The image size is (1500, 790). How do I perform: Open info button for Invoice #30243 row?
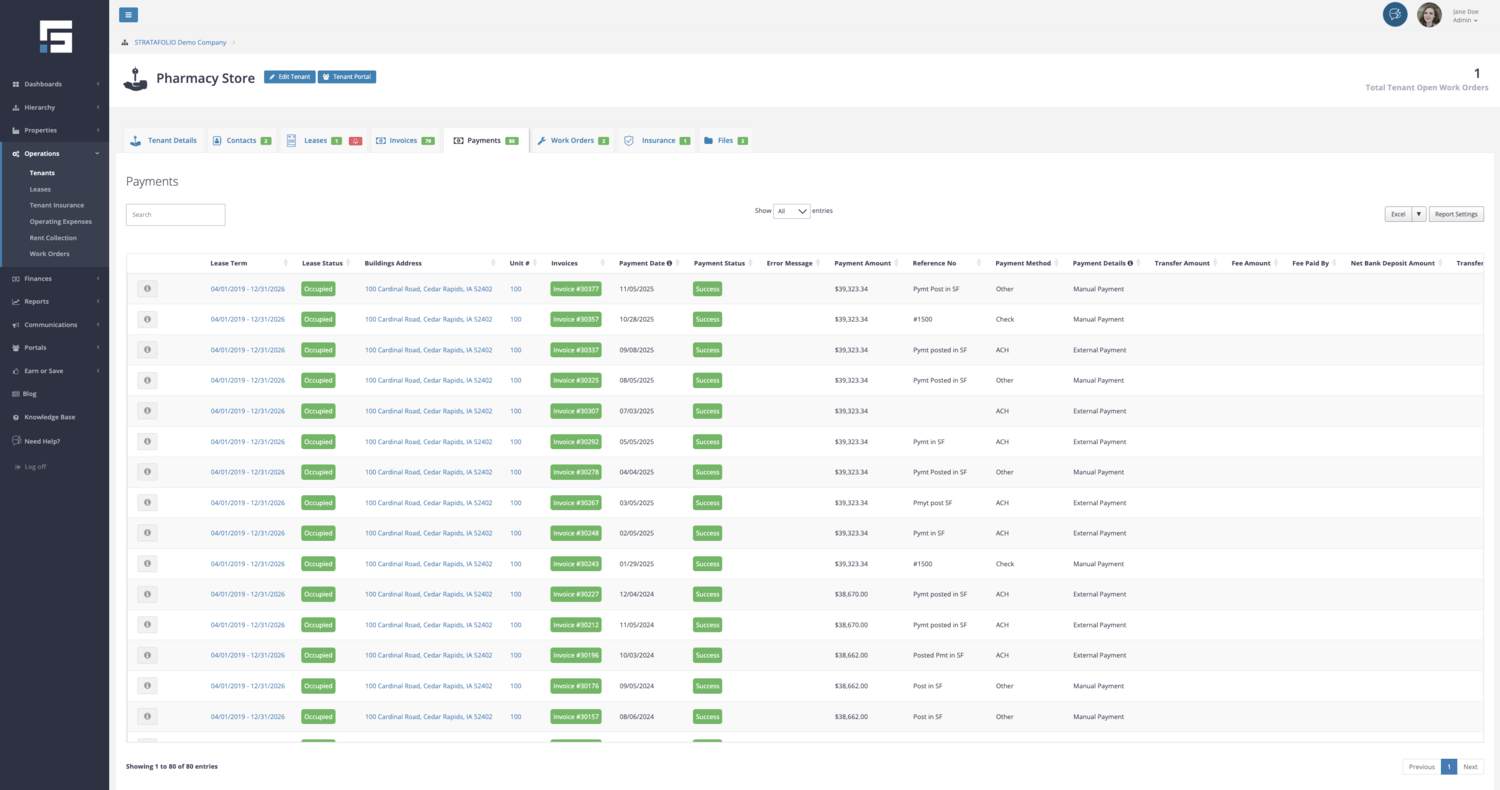(x=147, y=564)
